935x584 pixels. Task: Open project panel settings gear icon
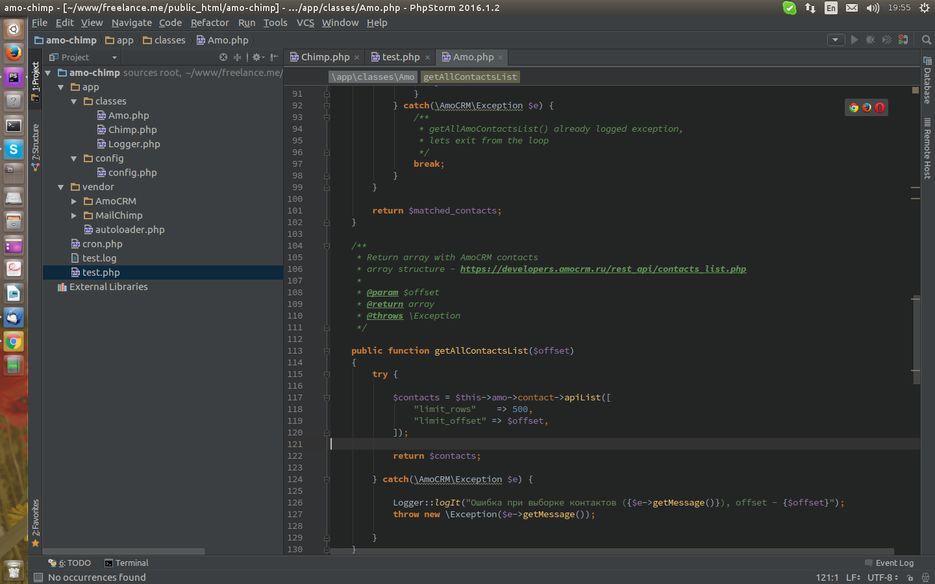point(256,57)
